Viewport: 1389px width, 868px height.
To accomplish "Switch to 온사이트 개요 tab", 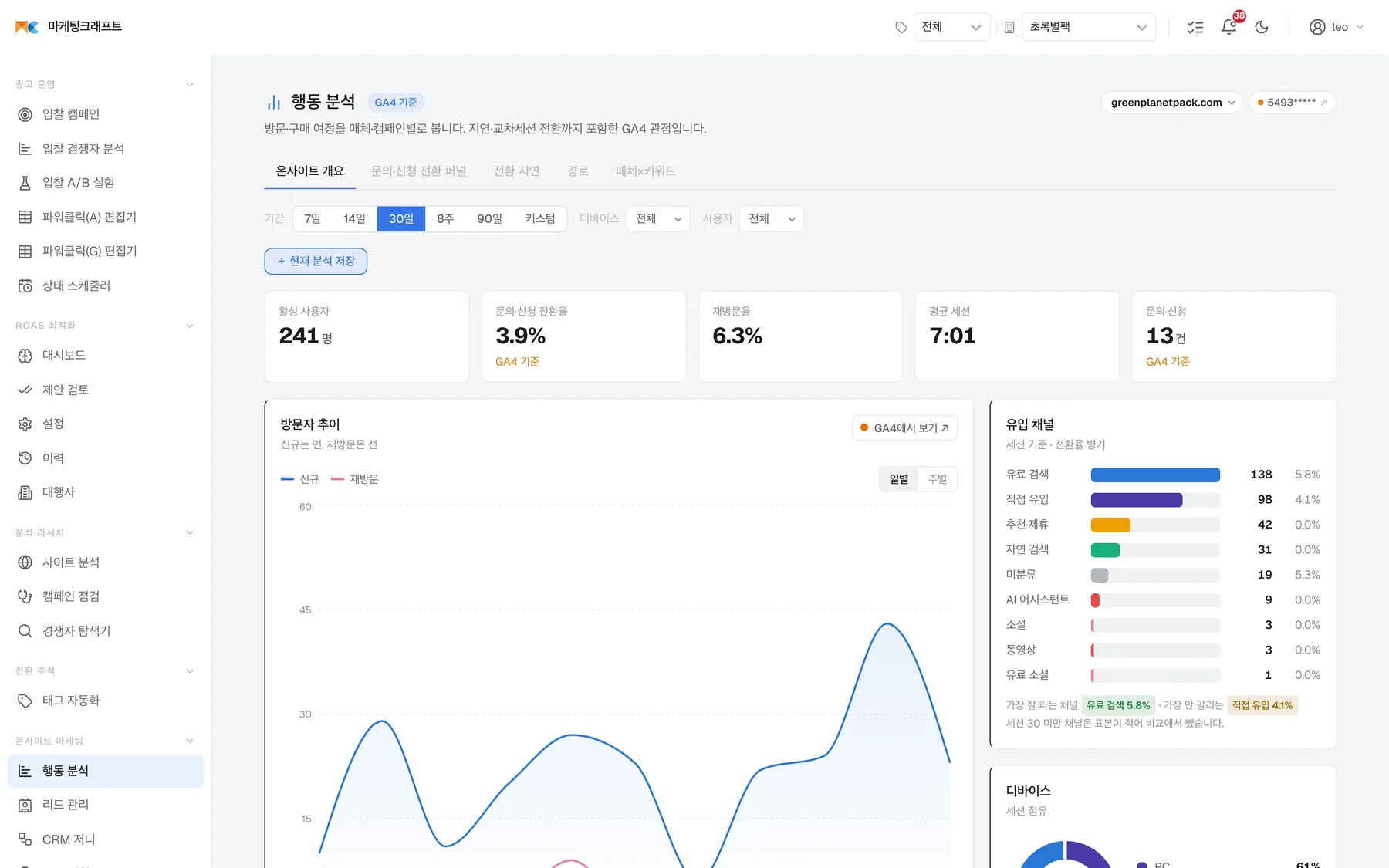I will 309,171.
